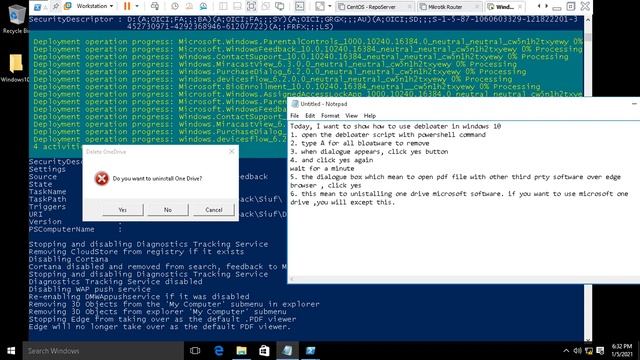Close the Delete OneDrive dialog
The width and height of the screenshot is (640, 360).
[232, 151]
